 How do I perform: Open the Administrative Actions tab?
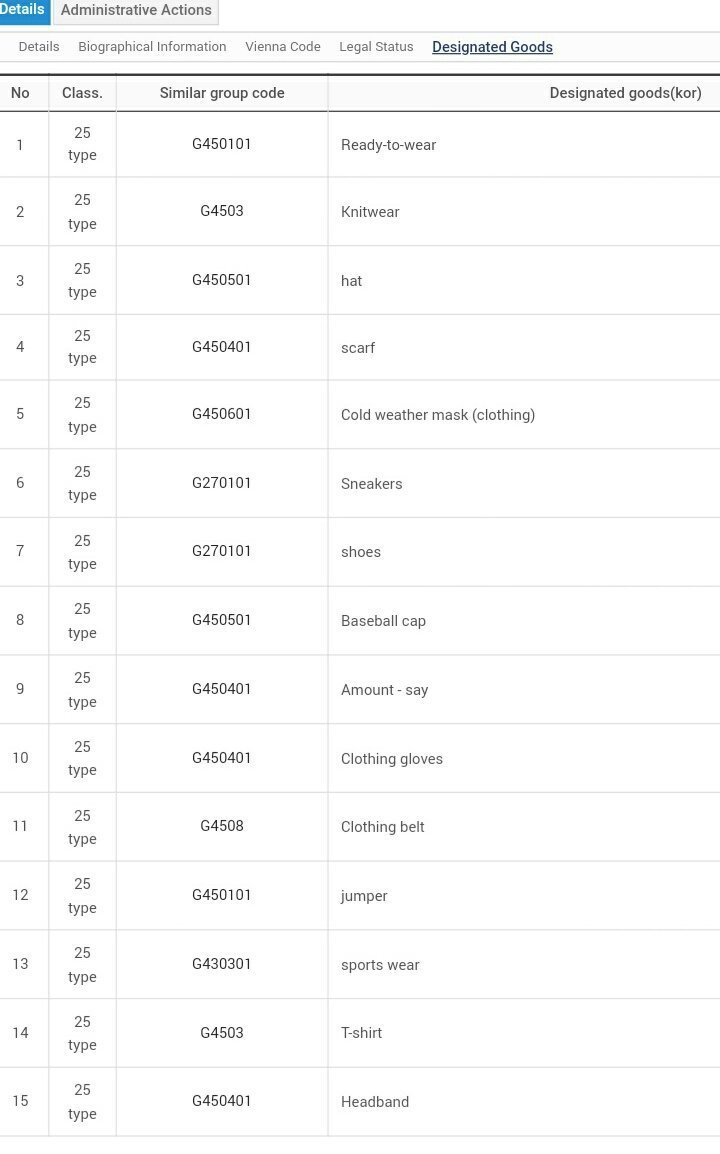click(136, 10)
